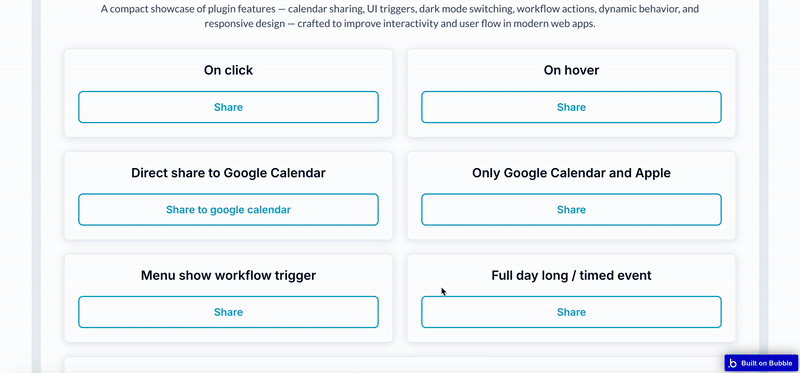Screen dimensions: 800x373
Task: Click Share to google calendar button
Action: [x=228, y=210]
